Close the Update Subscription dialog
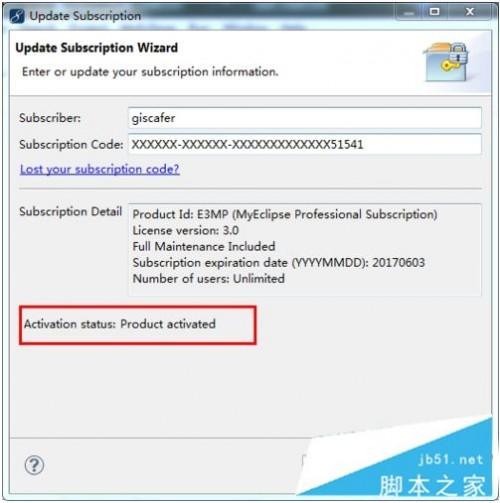 [x=469, y=12]
